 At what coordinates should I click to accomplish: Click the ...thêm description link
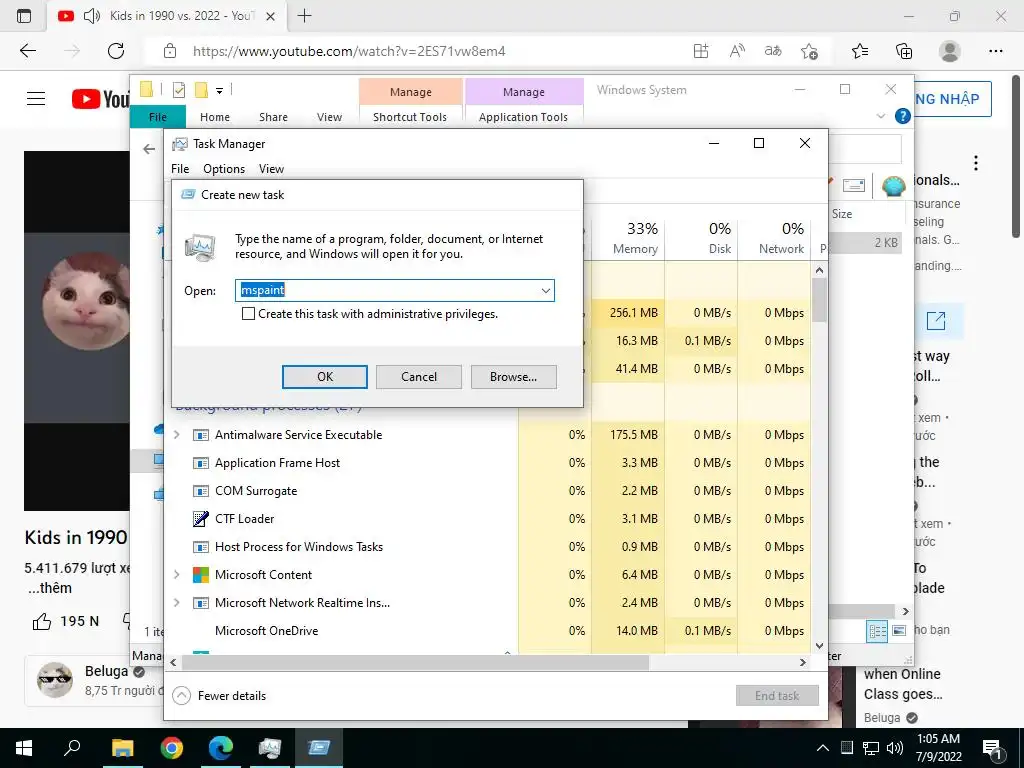coord(50,588)
